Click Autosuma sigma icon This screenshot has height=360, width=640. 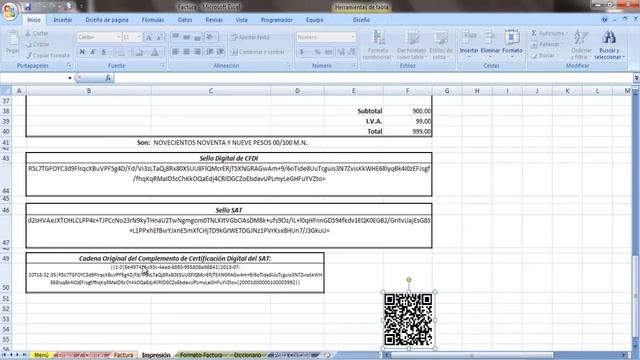pyautogui.click(x=534, y=33)
